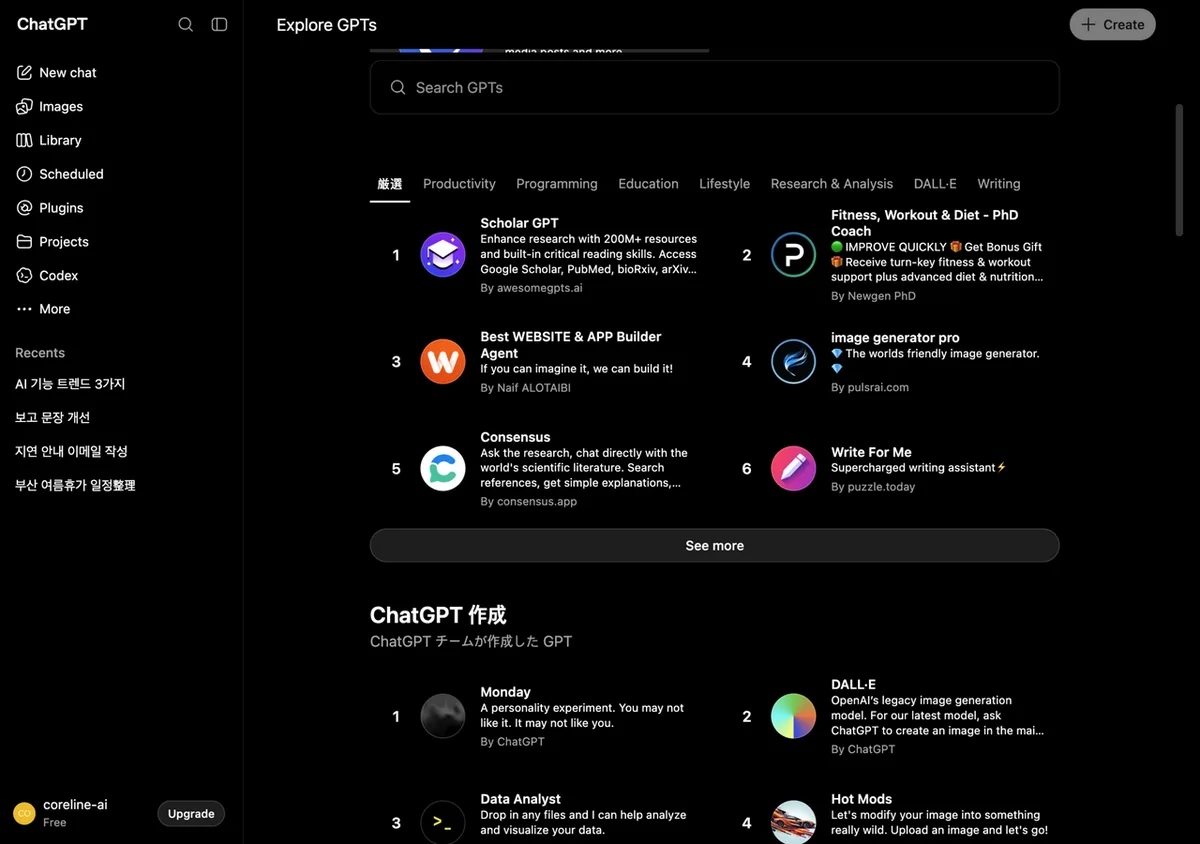Open the Education category tab
The height and width of the screenshot is (844, 1200).
click(x=648, y=184)
